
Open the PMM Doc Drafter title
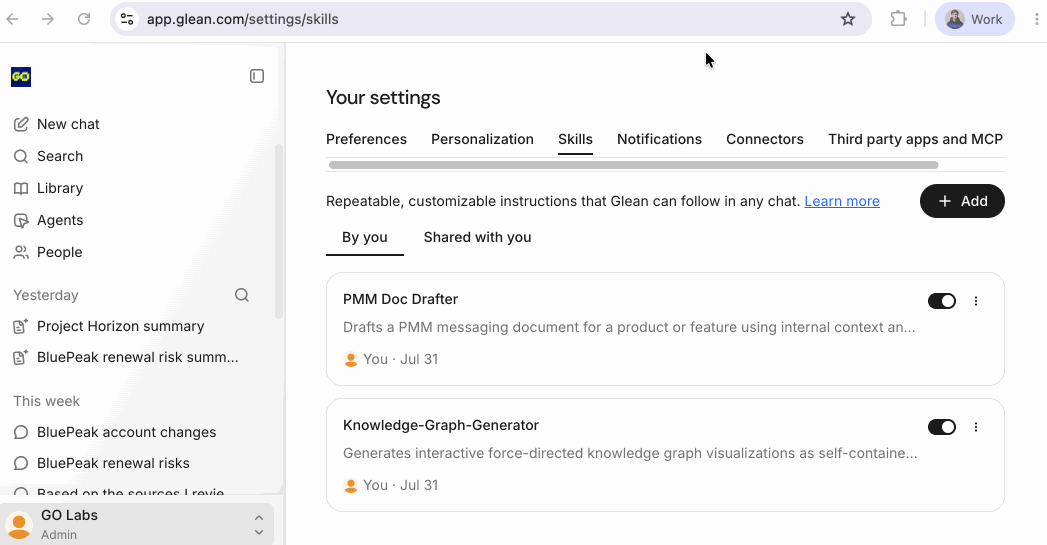tap(400, 299)
